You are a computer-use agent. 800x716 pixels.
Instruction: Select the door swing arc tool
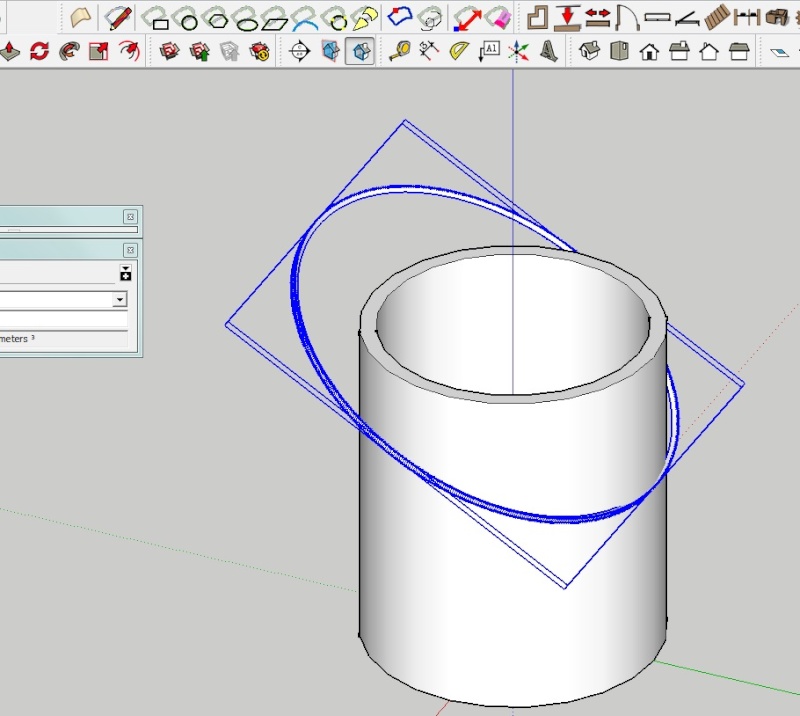[627, 18]
